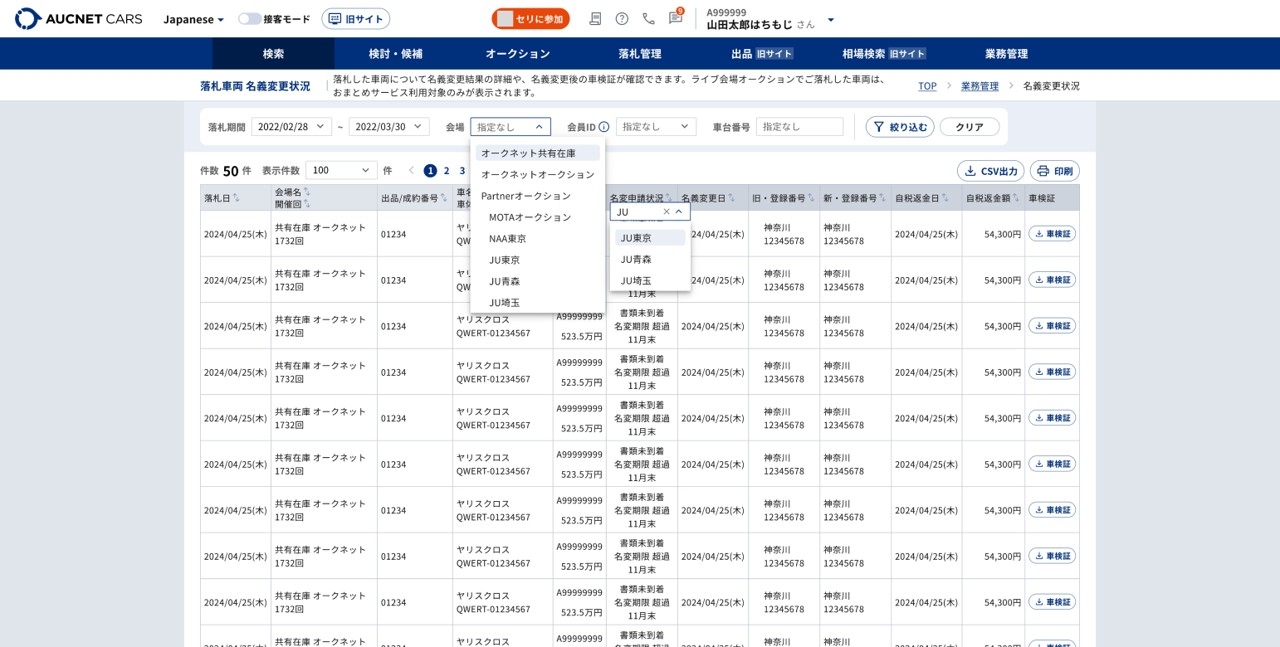This screenshot has width=1280, height=647.
Task: Click the document list icon in header
Action: [x=596, y=19]
